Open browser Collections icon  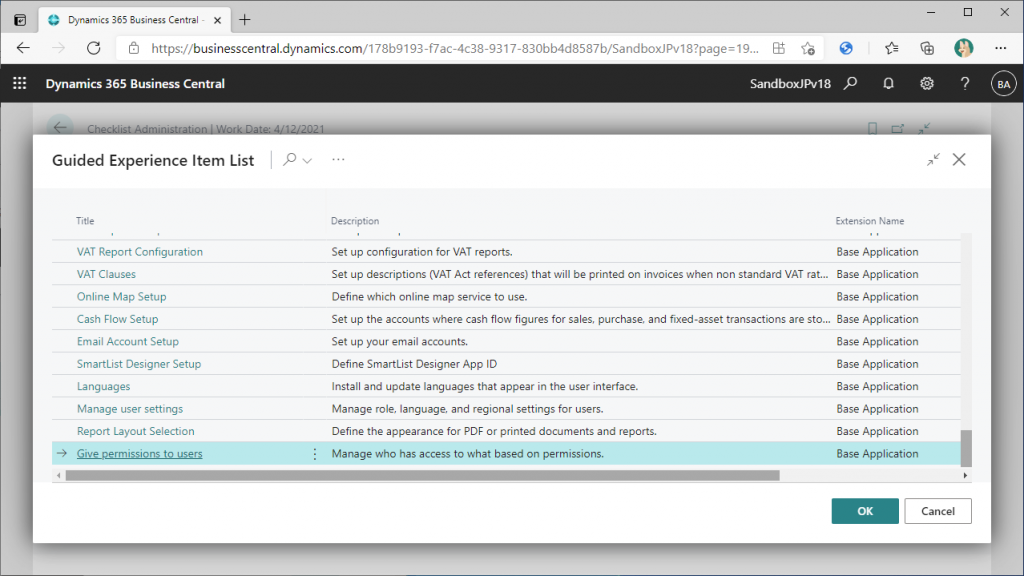(x=927, y=48)
